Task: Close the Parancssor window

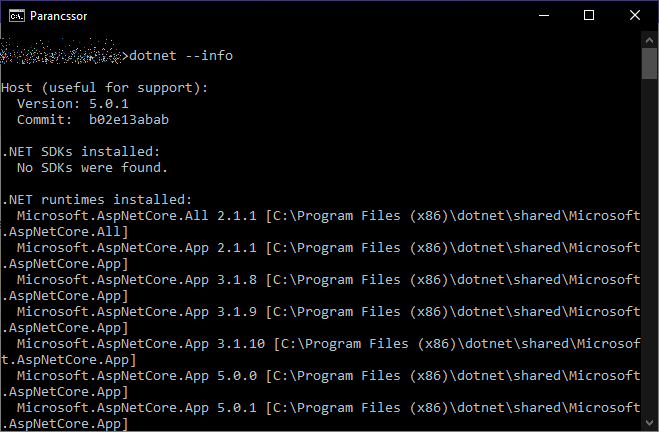Action: (x=634, y=15)
